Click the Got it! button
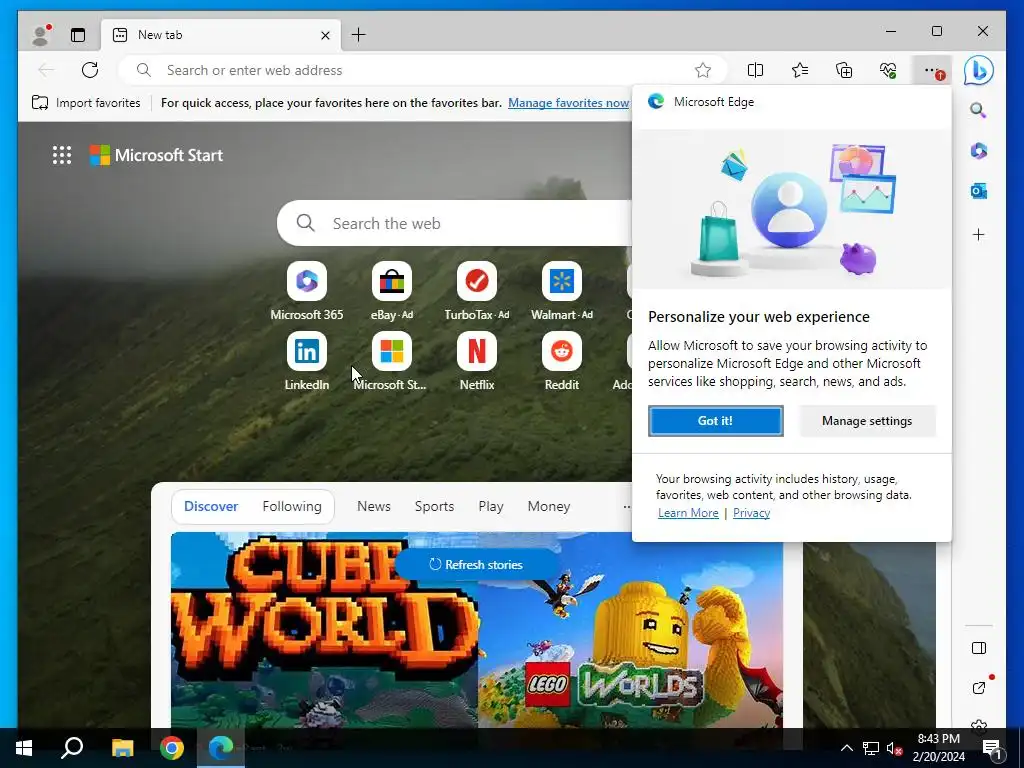The width and height of the screenshot is (1024, 768). (x=715, y=421)
